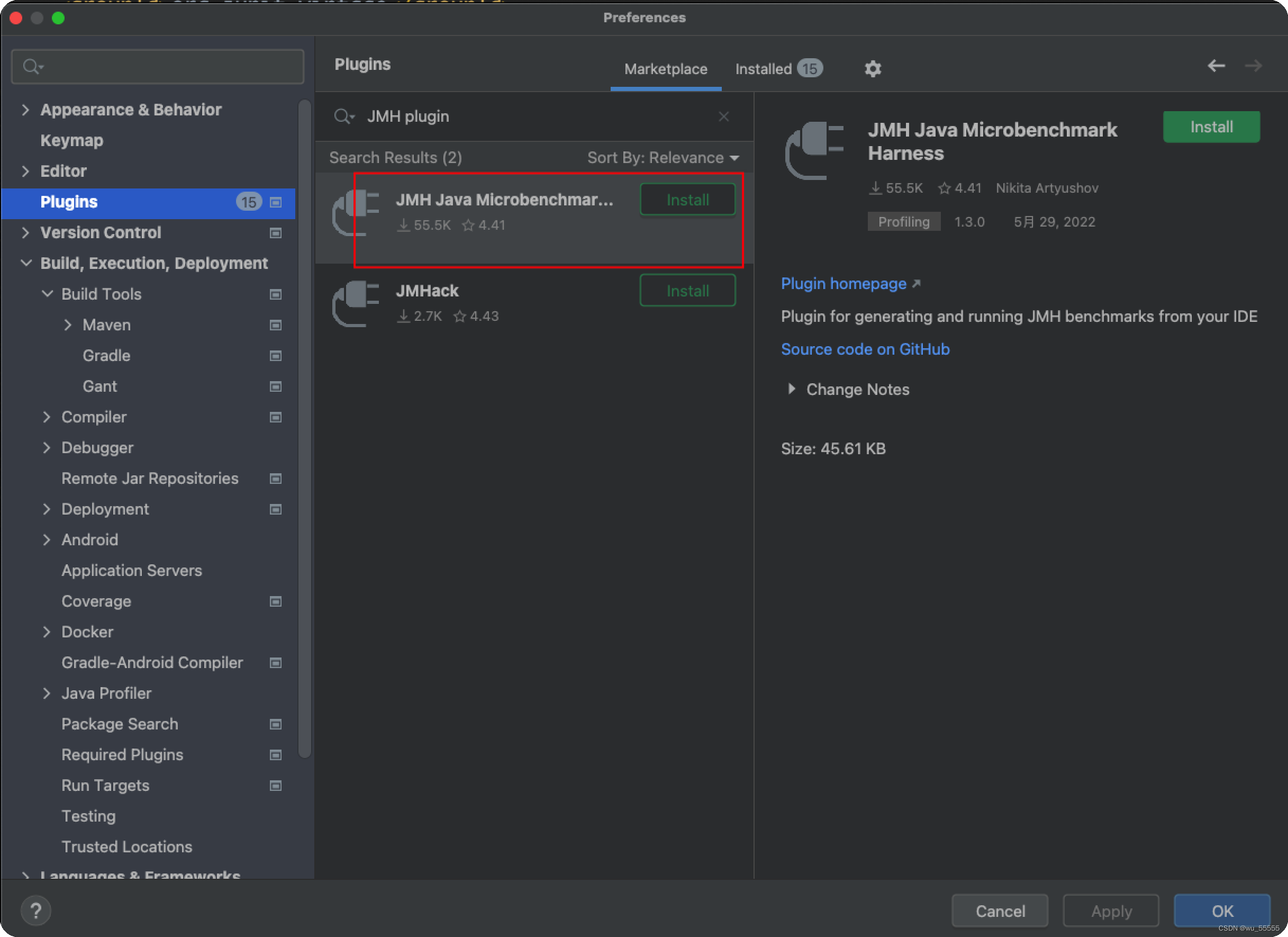The height and width of the screenshot is (937, 1288).
Task: Switch to the Installed tab
Action: tap(778, 69)
